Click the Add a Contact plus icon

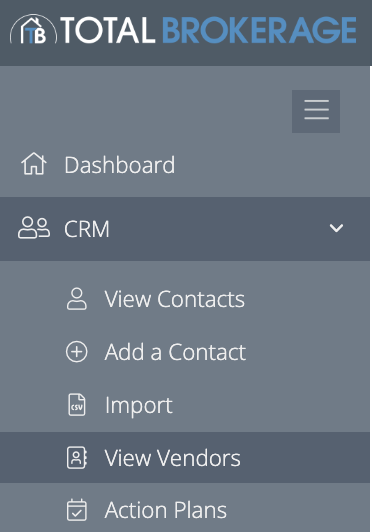(x=77, y=352)
